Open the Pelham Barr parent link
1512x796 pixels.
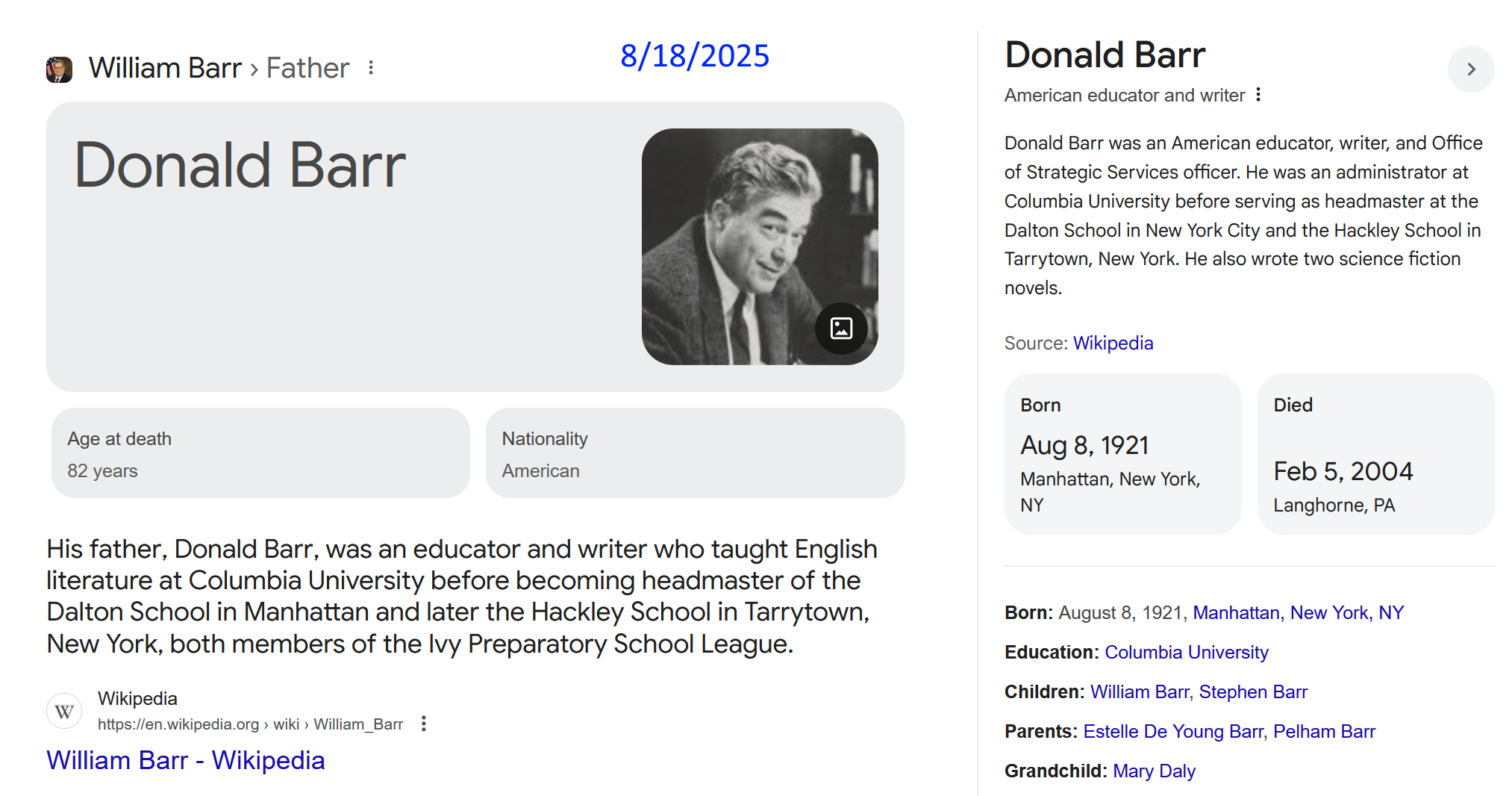coord(1324,731)
